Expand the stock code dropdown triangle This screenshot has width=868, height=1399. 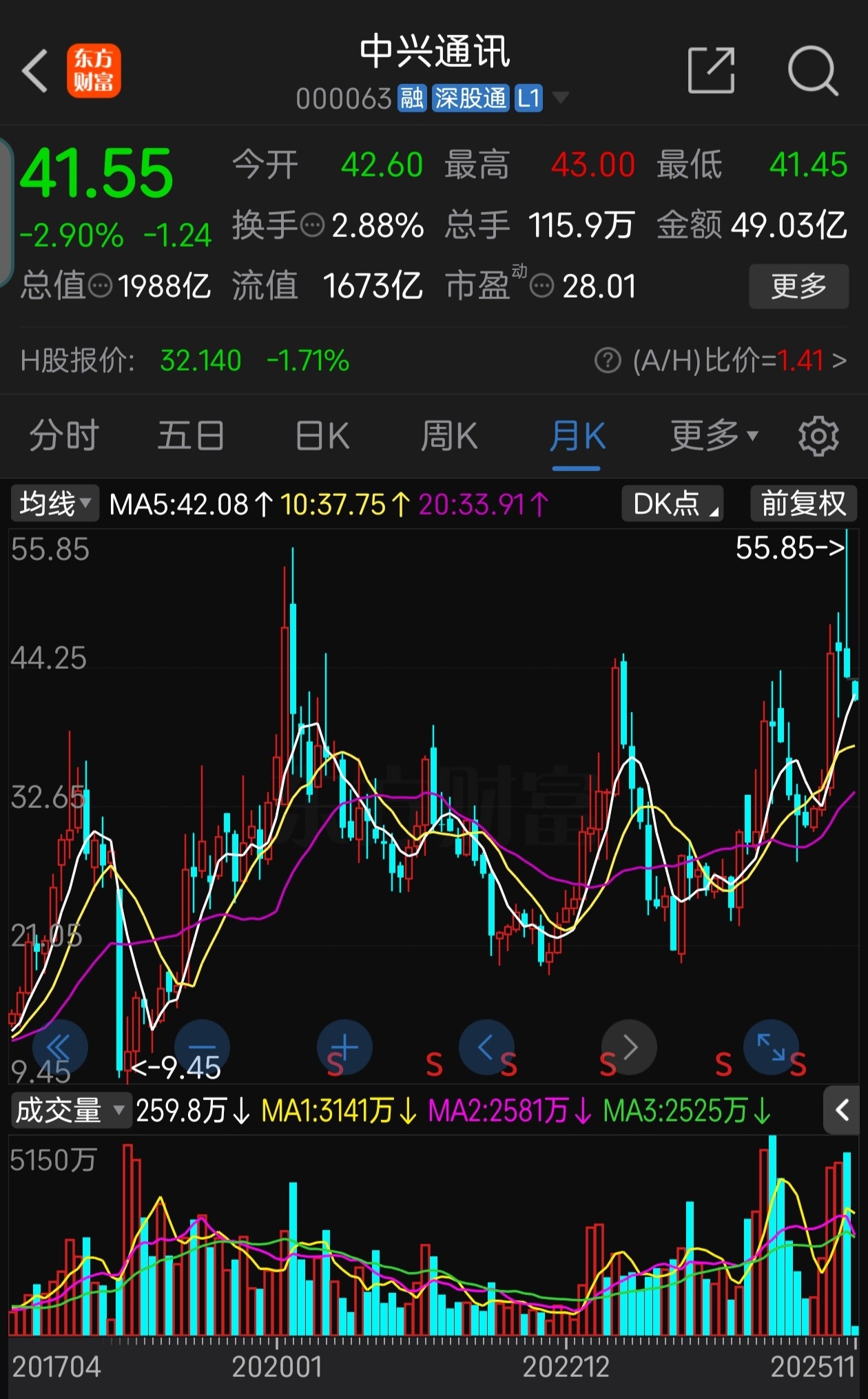[x=561, y=98]
